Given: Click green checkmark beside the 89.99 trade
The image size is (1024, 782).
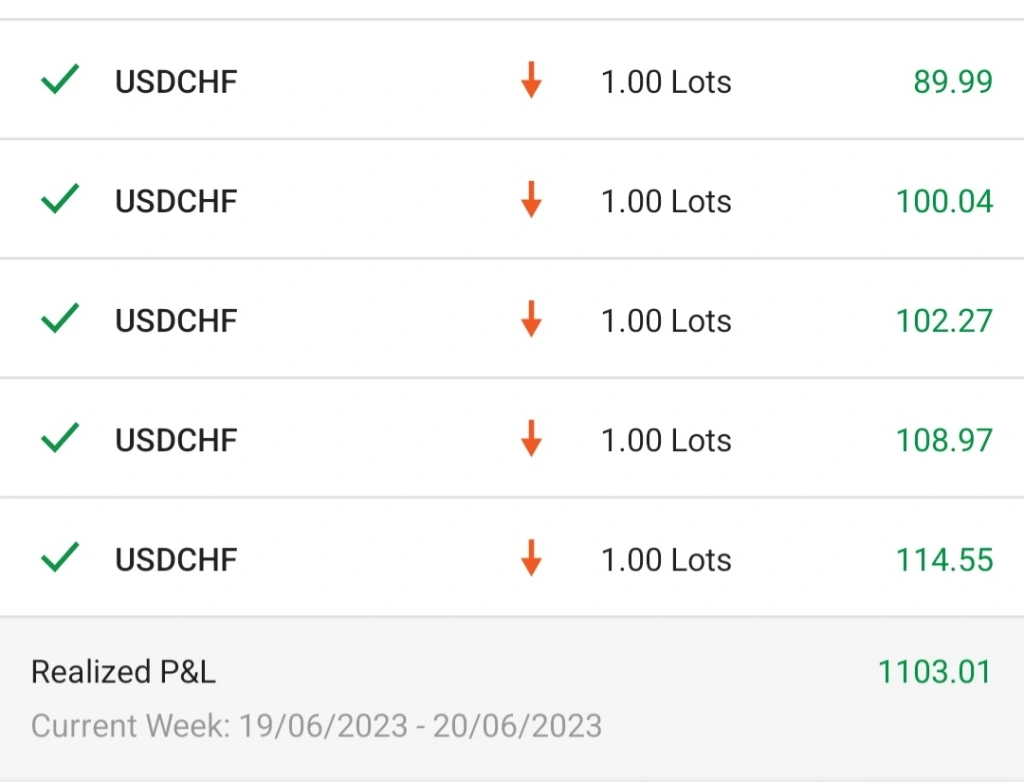Looking at the screenshot, I should 60,80.
